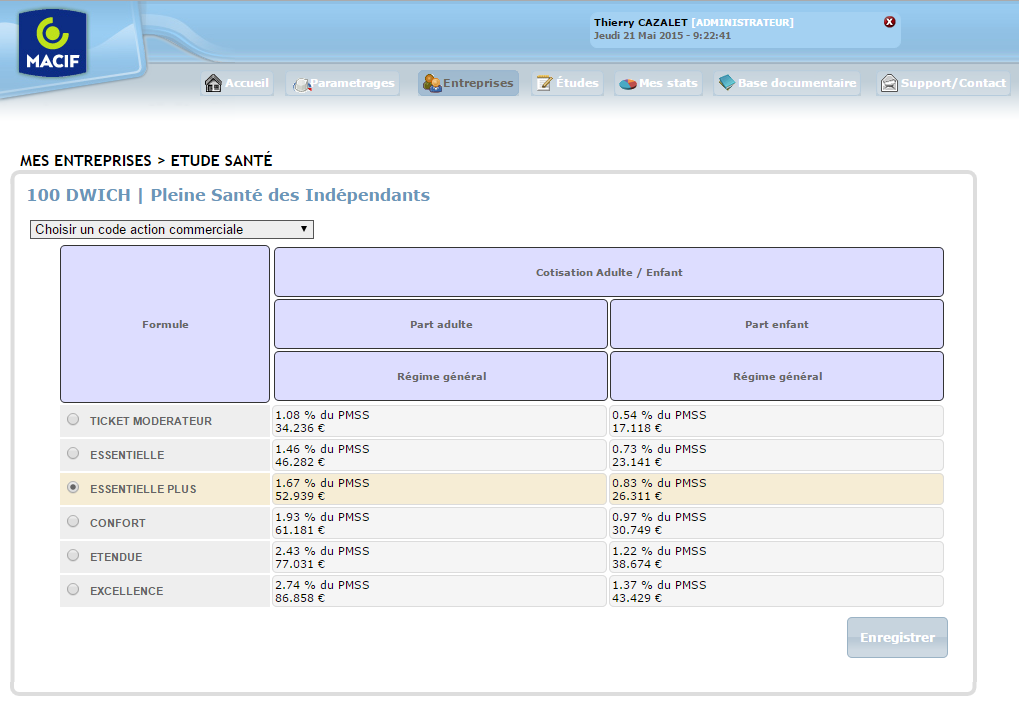The image size is (1019, 721).
Task: Click the magnifier icon beside Parametrages
Action: coord(300,85)
